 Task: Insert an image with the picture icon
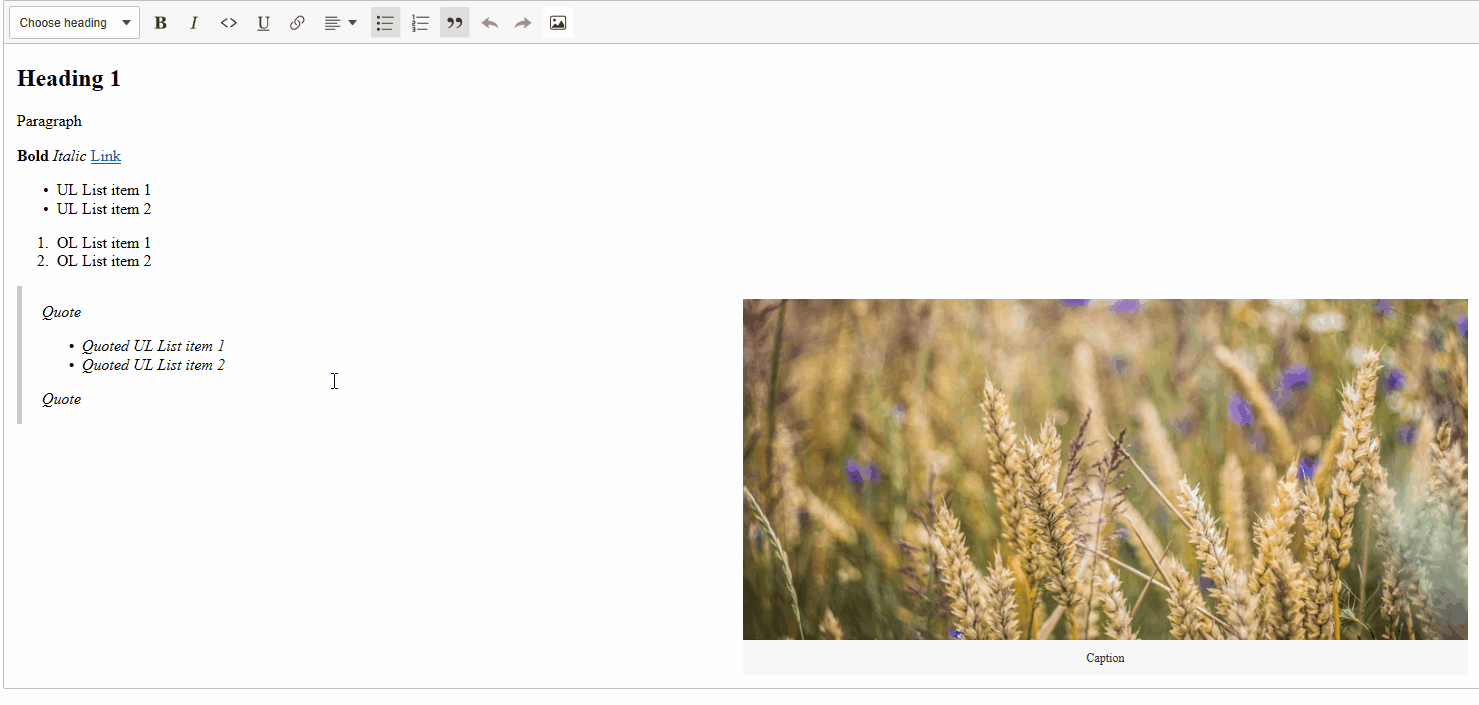click(x=558, y=23)
